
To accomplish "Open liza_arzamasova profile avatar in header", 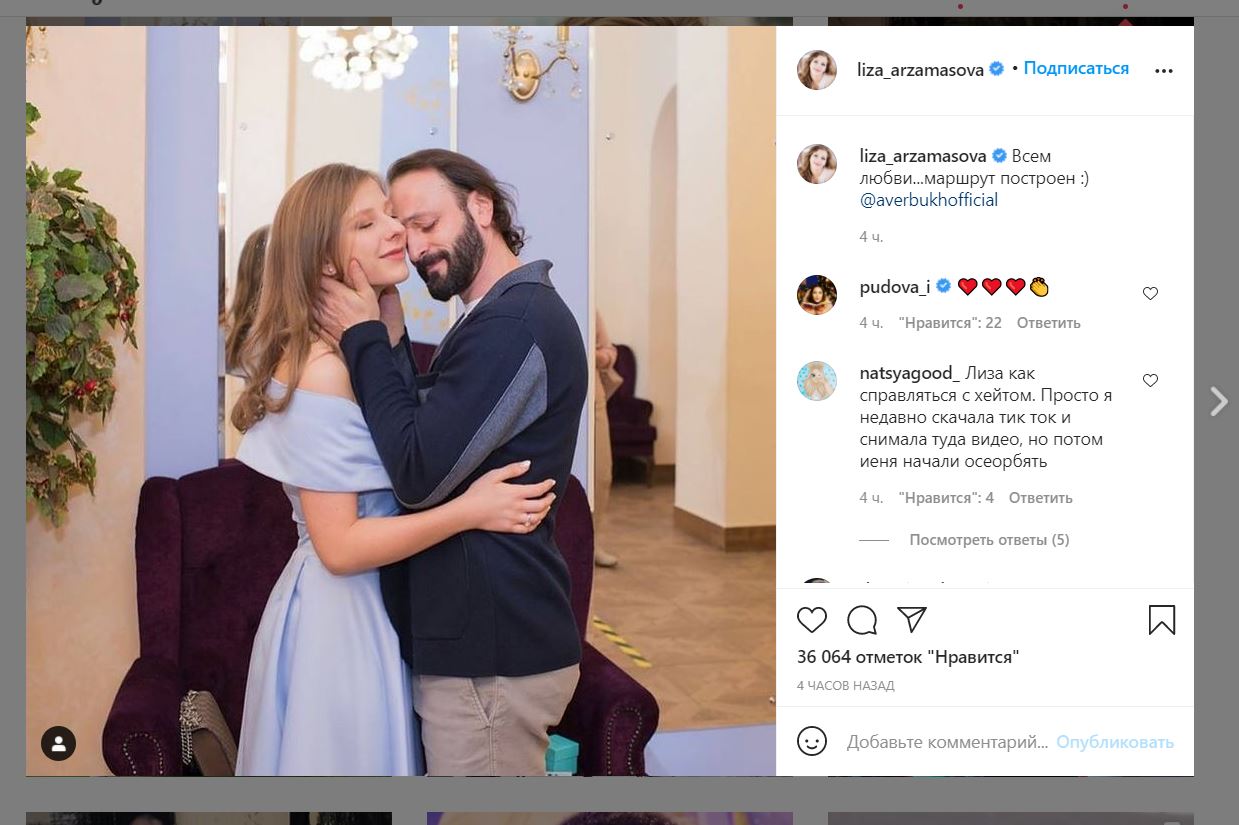I will point(816,70).
